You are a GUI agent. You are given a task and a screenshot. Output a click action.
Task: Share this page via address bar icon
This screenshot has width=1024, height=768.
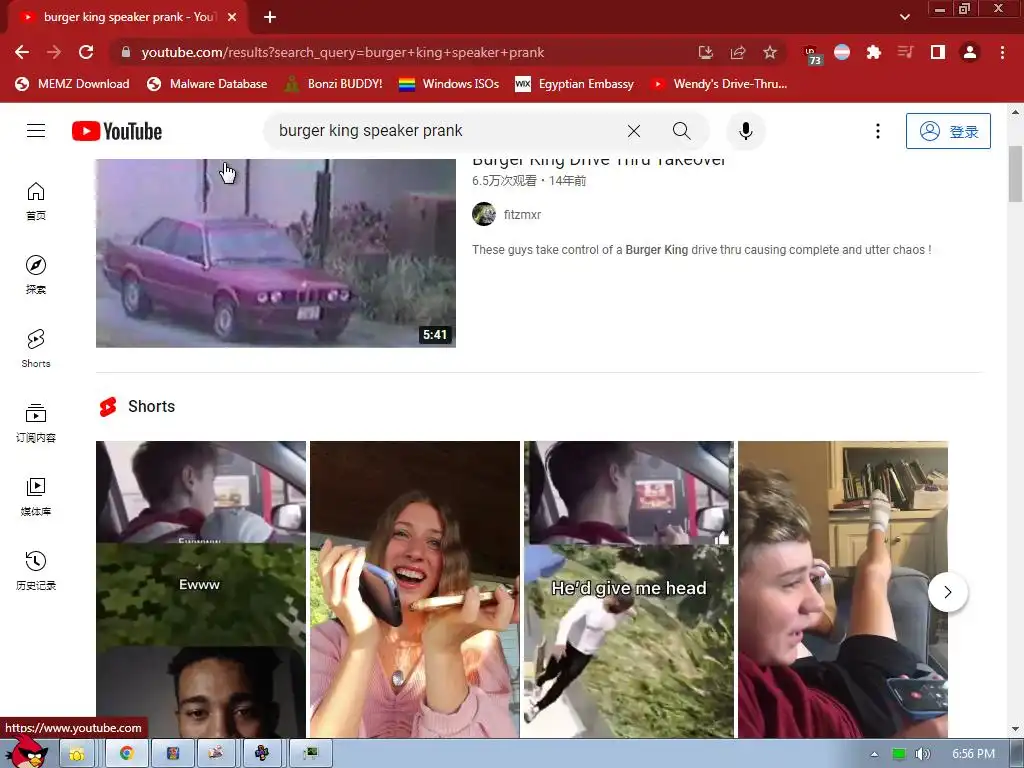pos(738,52)
